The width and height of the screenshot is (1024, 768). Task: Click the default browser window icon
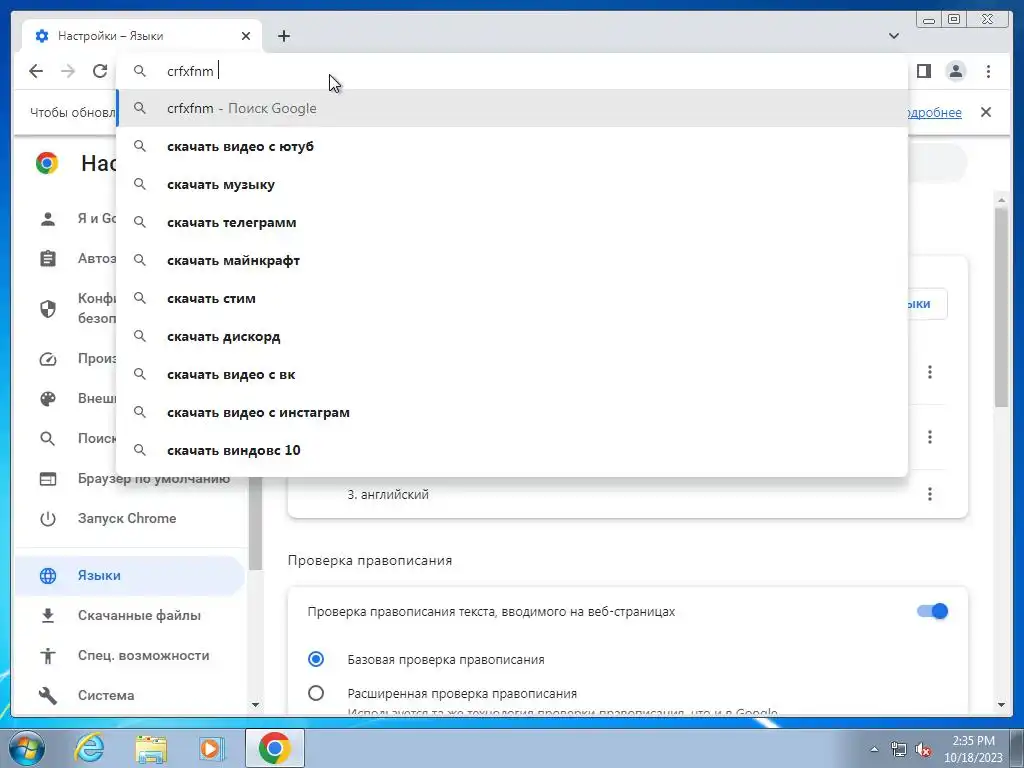click(x=48, y=479)
